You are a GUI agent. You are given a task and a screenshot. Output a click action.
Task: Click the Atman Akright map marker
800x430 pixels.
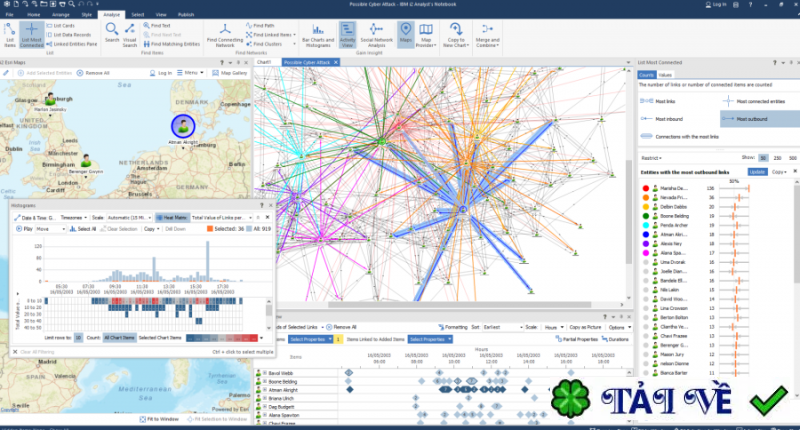[x=183, y=125]
